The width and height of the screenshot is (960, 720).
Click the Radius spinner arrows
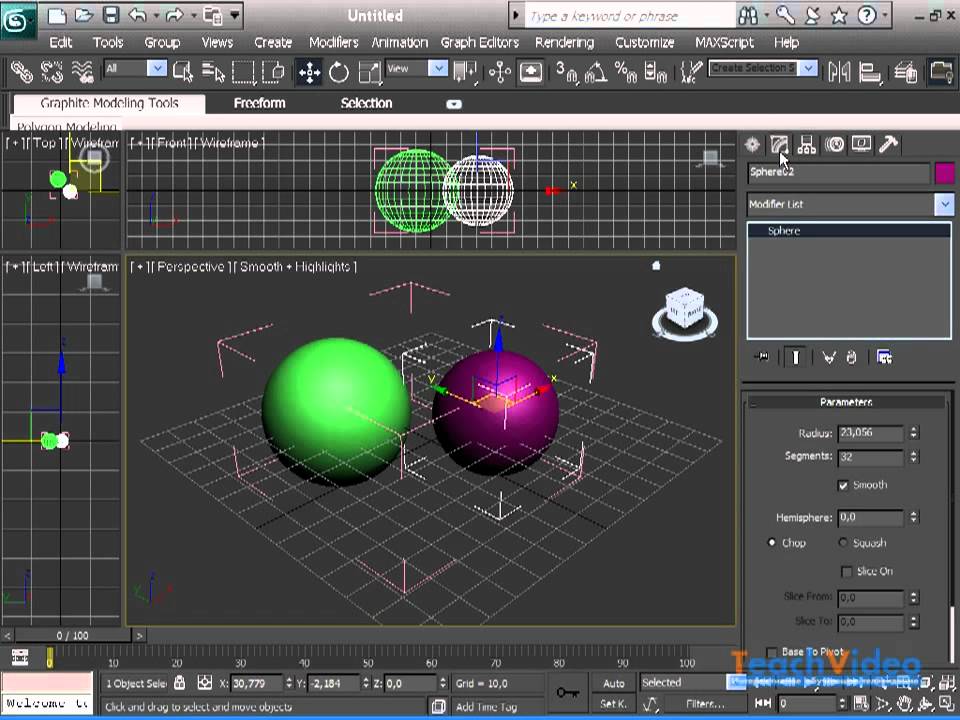coord(913,433)
